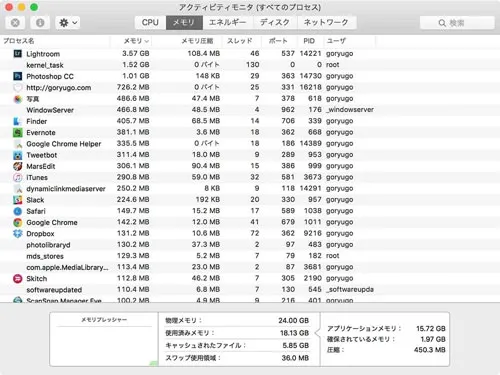Click the Slack app icon
Screen dimensions: 500x375
click(18, 200)
